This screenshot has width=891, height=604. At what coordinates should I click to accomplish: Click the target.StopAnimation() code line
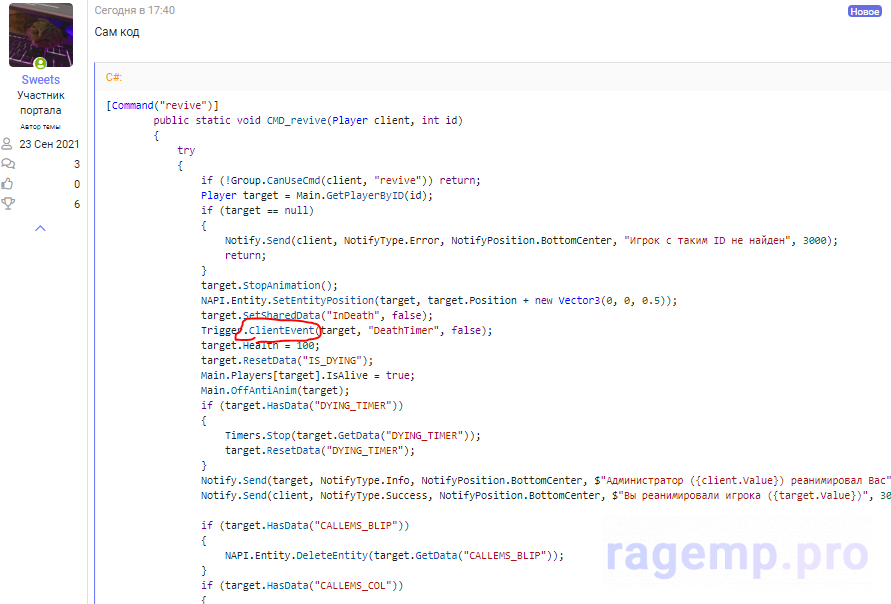pyautogui.click(x=269, y=285)
